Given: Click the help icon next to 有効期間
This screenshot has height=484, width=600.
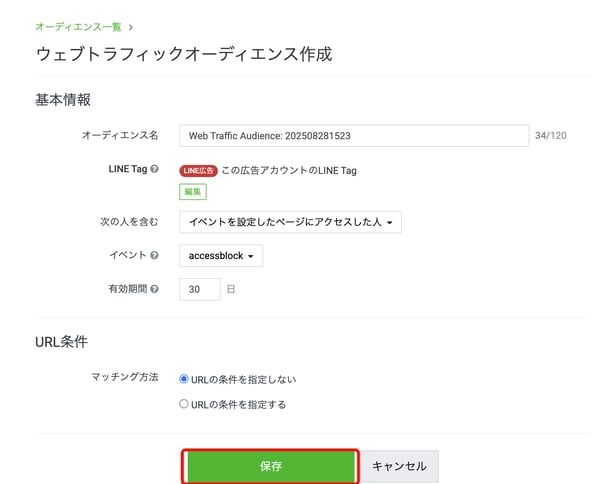Looking at the screenshot, I should pos(154,289).
